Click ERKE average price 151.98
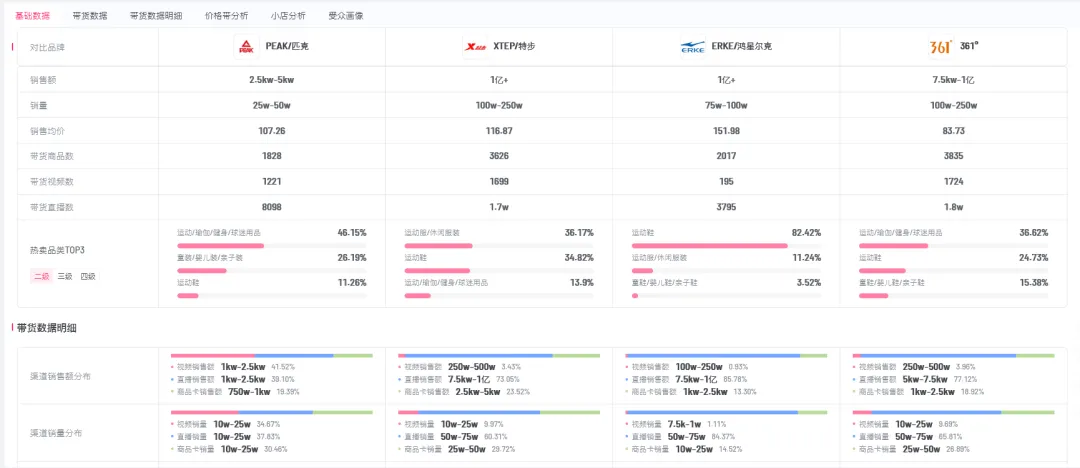The width and height of the screenshot is (1080, 468). pos(726,131)
